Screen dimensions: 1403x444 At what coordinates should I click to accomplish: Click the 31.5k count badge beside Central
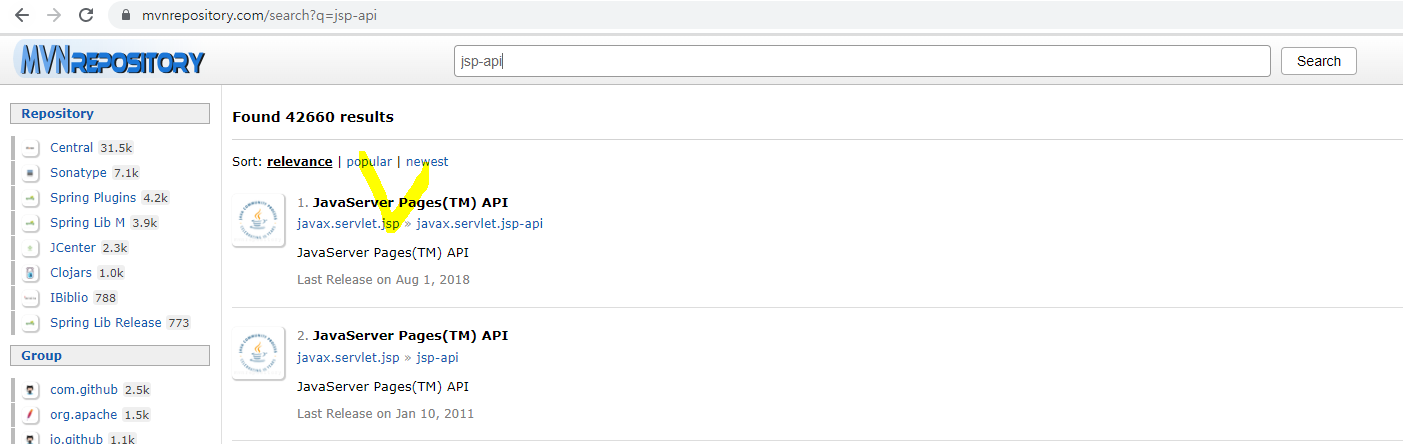[115, 148]
